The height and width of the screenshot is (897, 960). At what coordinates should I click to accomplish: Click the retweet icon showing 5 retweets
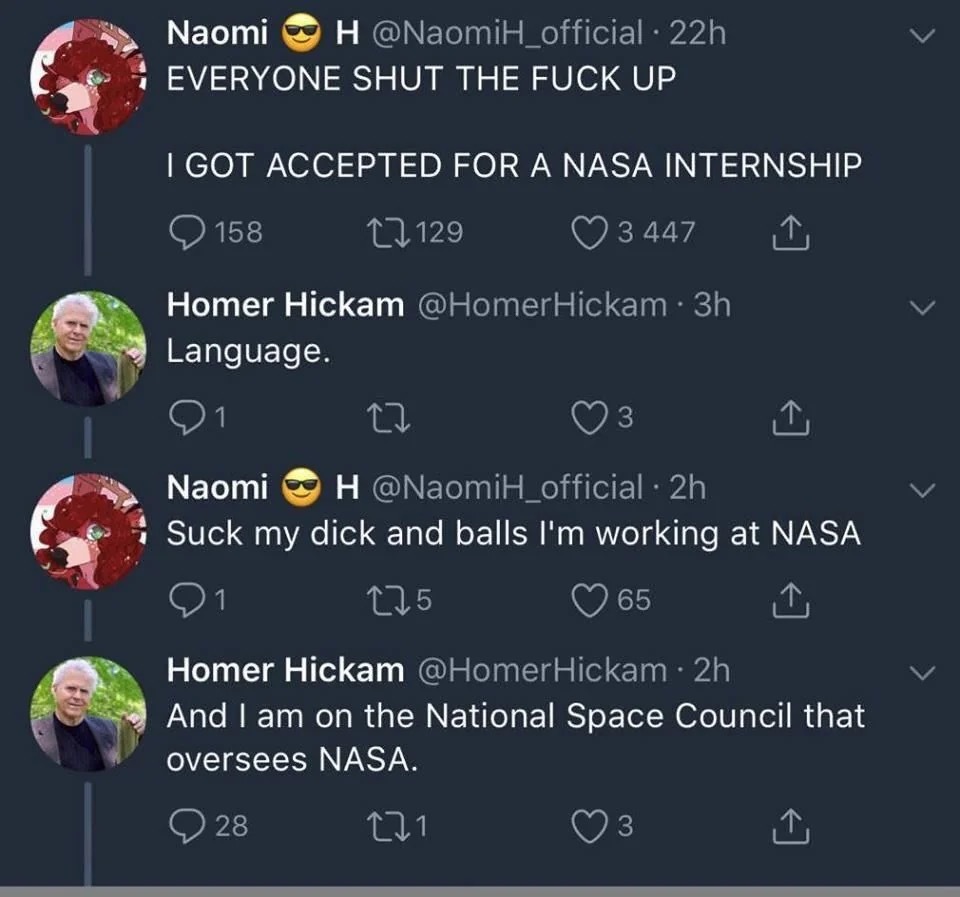coord(389,601)
